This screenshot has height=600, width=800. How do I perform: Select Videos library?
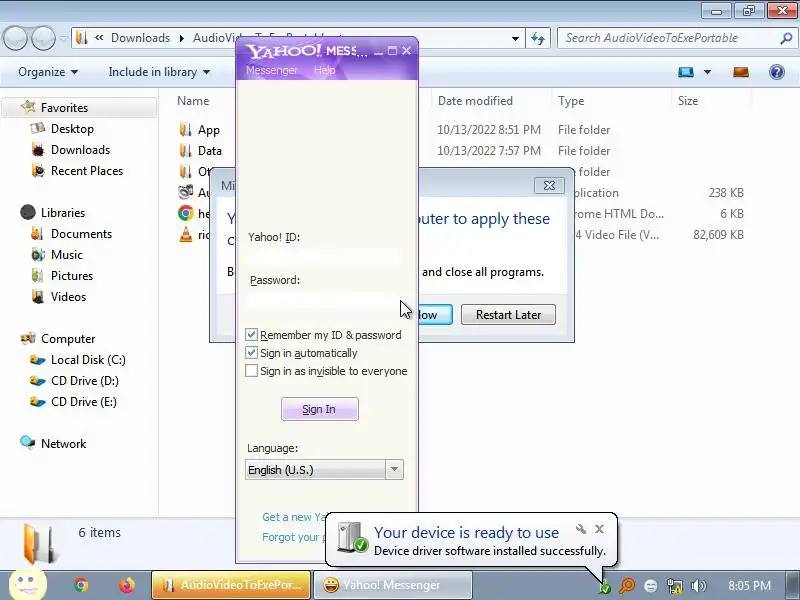(68, 296)
